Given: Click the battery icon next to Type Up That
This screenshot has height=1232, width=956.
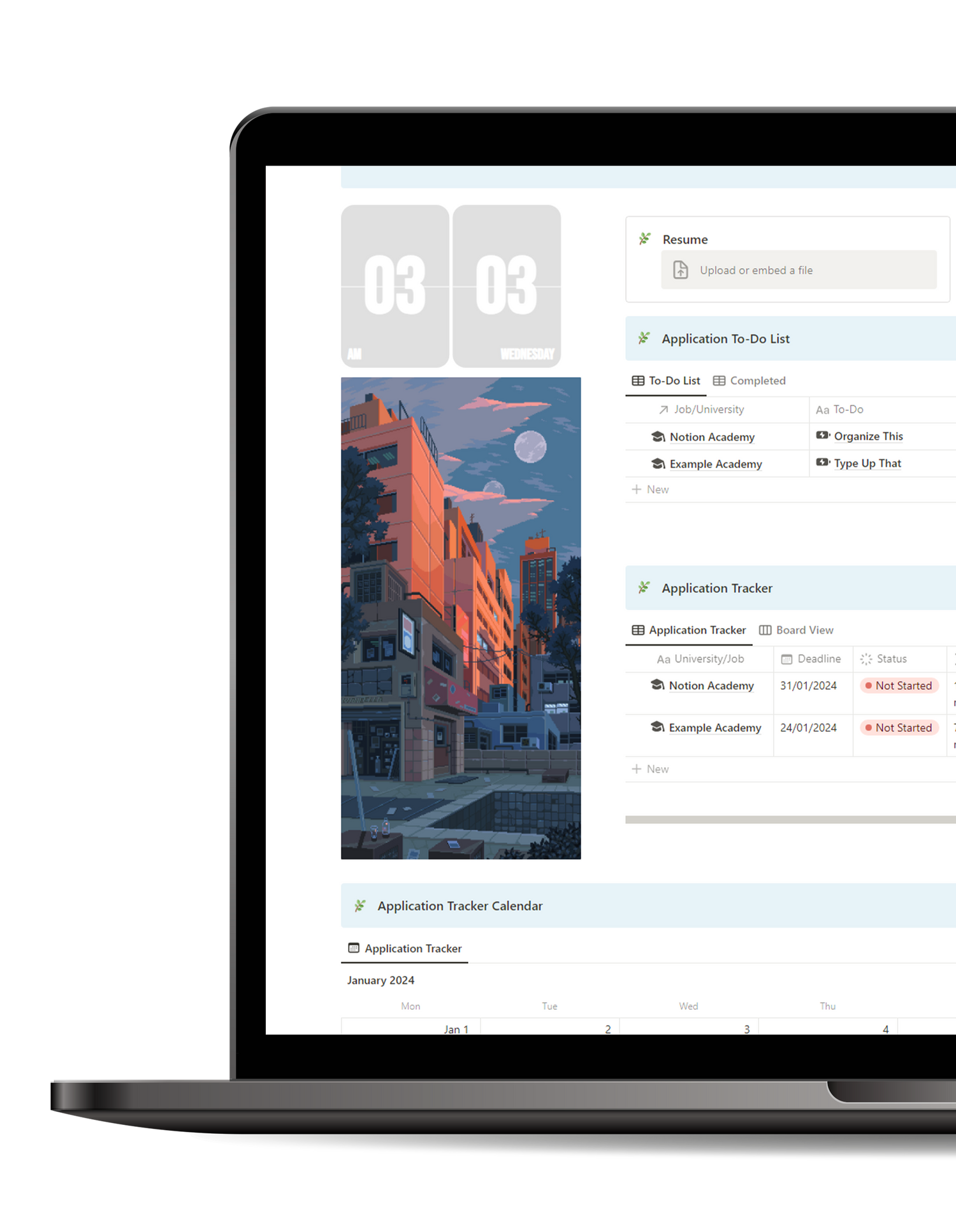Looking at the screenshot, I should [823, 463].
